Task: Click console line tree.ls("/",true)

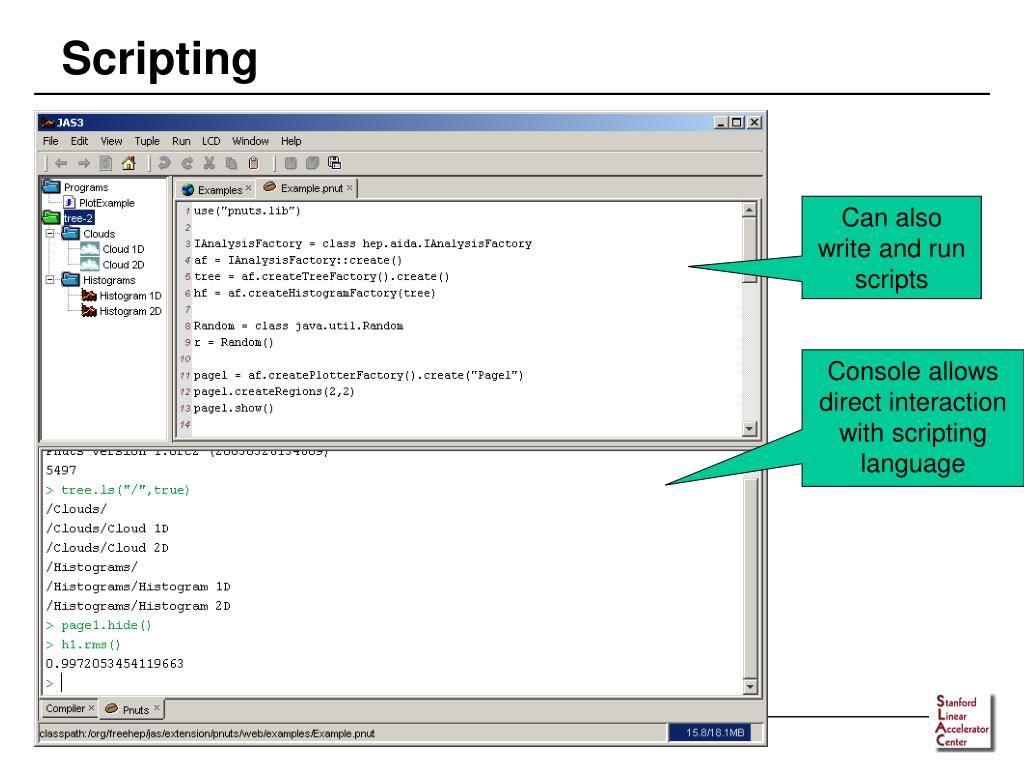Action: (x=118, y=490)
